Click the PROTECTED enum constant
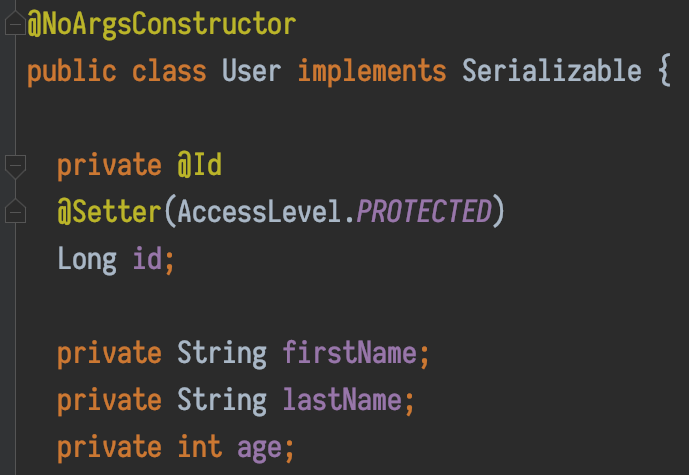 pyautogui.click(x=424, y=212)
